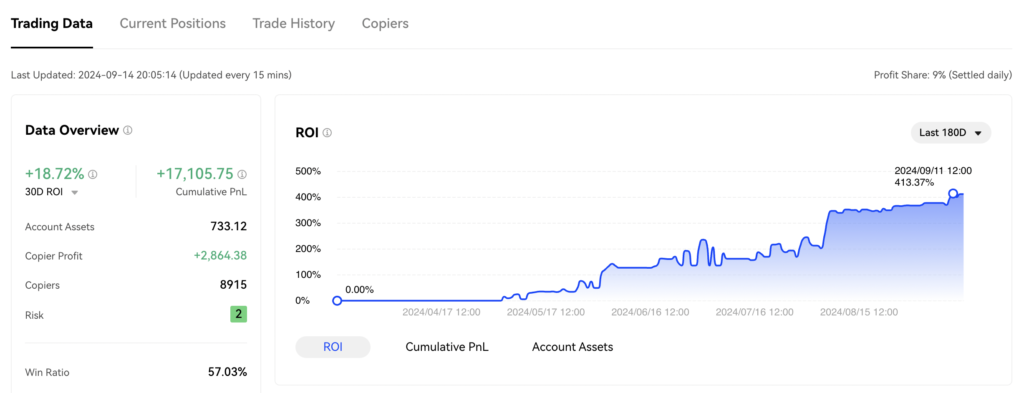Viewport: 1024px width, 393px height.
Task: Click the Last Updated timestamp text
Action: pyautogui.click(x=152, y=75)
